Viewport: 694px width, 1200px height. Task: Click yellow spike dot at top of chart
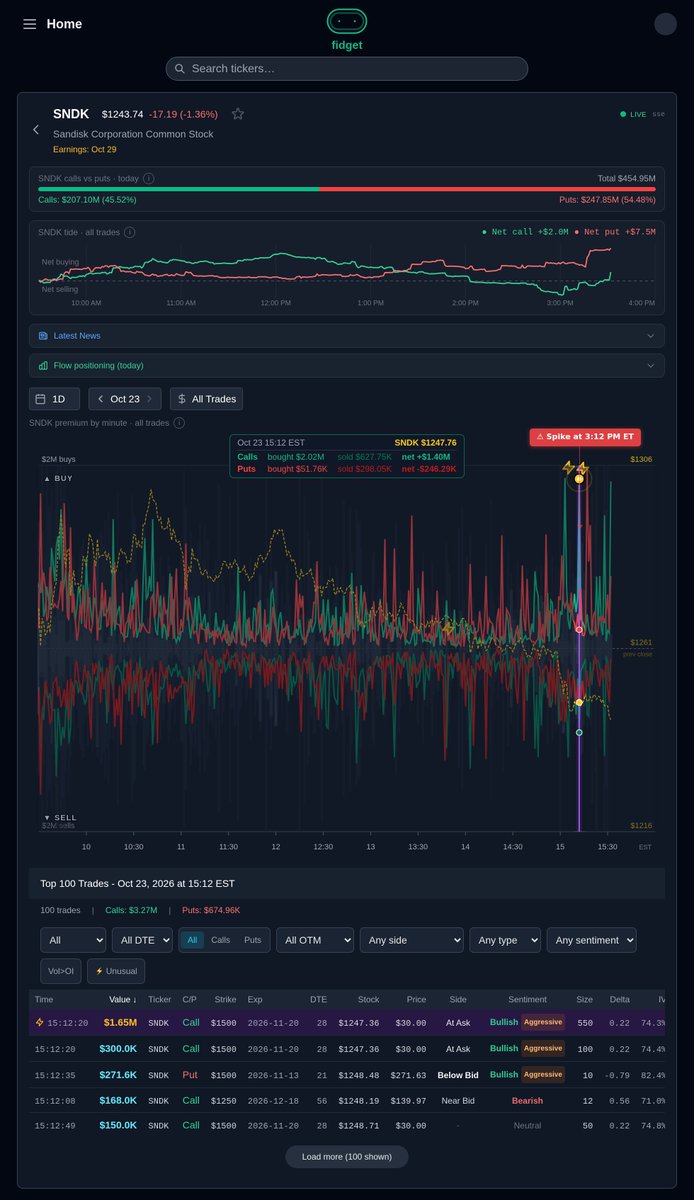579,479
